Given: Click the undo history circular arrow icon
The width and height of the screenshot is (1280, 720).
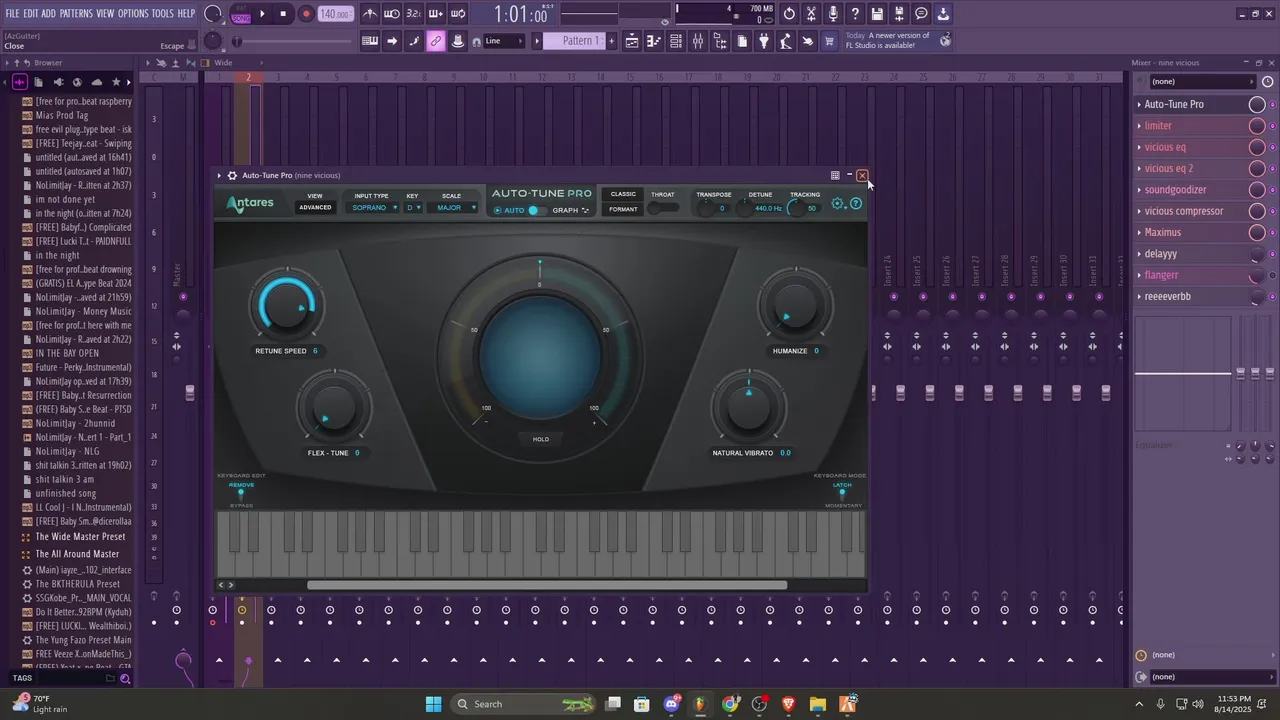Looking at the screenshot, I should (789, 14).
